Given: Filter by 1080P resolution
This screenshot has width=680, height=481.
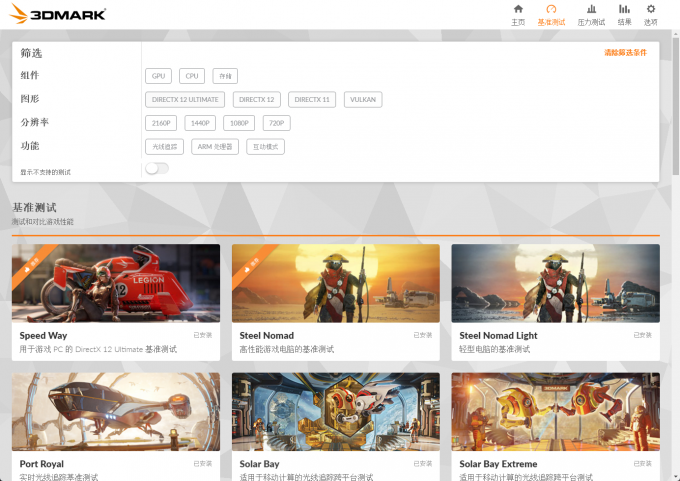Looking at the screenshot, I should (x=239, y=123).
